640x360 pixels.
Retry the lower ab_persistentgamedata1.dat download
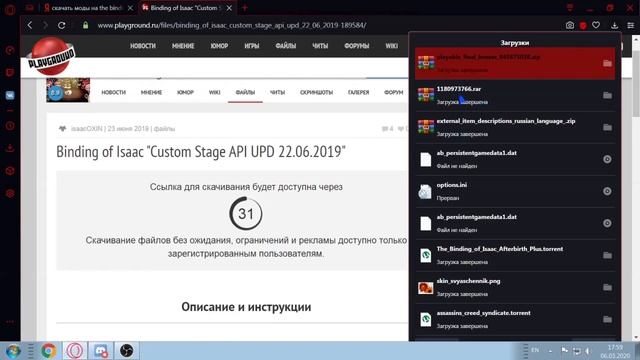pyautogui.click(x=607, y=223)
